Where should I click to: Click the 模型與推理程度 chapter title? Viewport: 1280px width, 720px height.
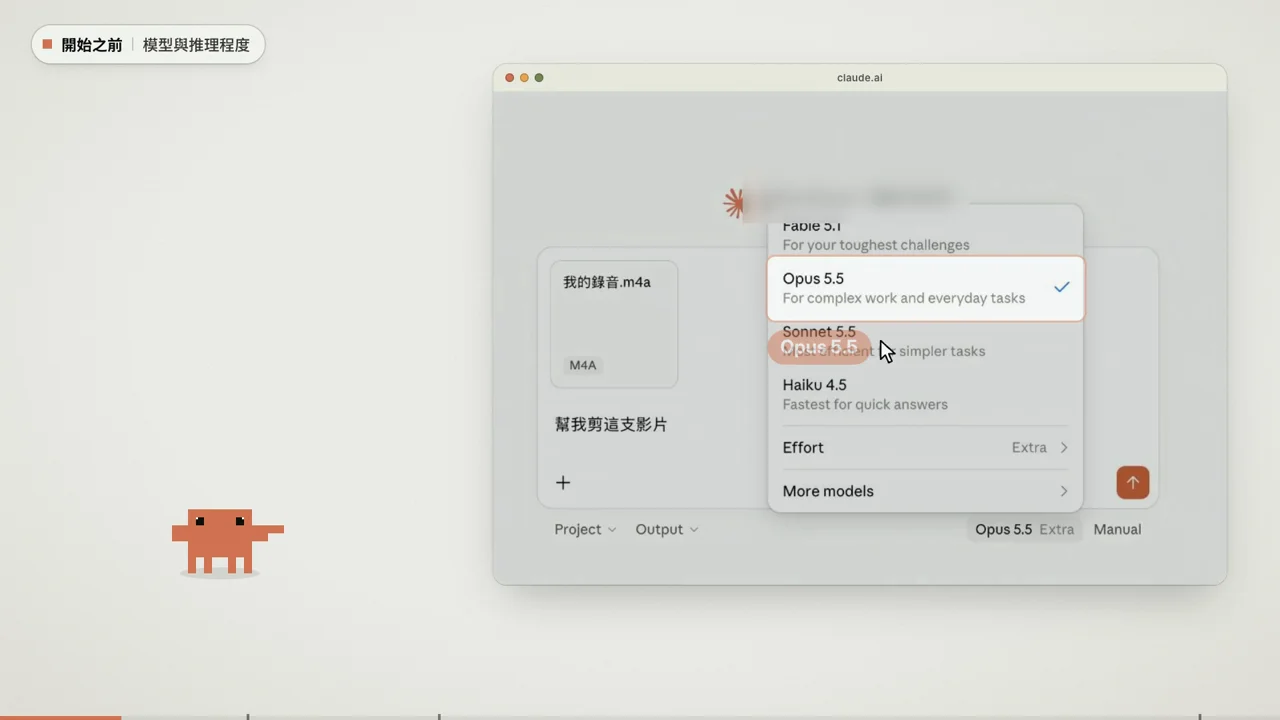pyautogui.click(x=196, y=45)
